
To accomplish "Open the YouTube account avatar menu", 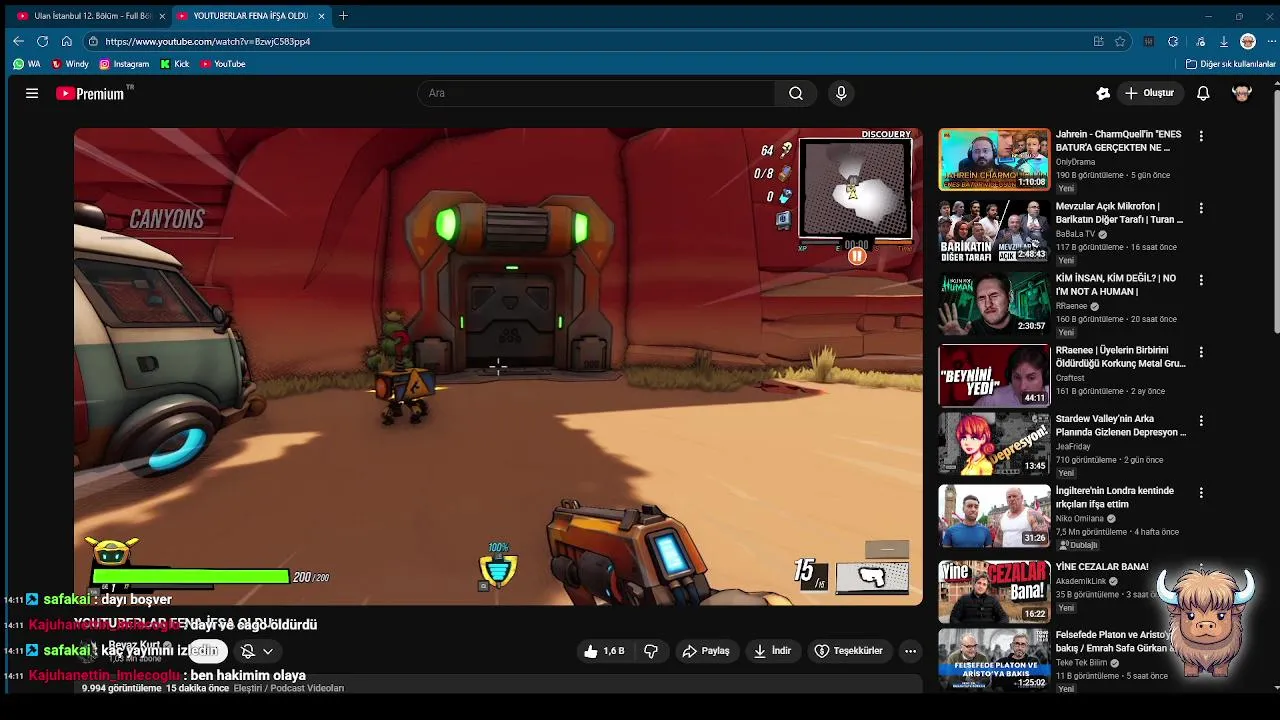I will point(1242,93).
